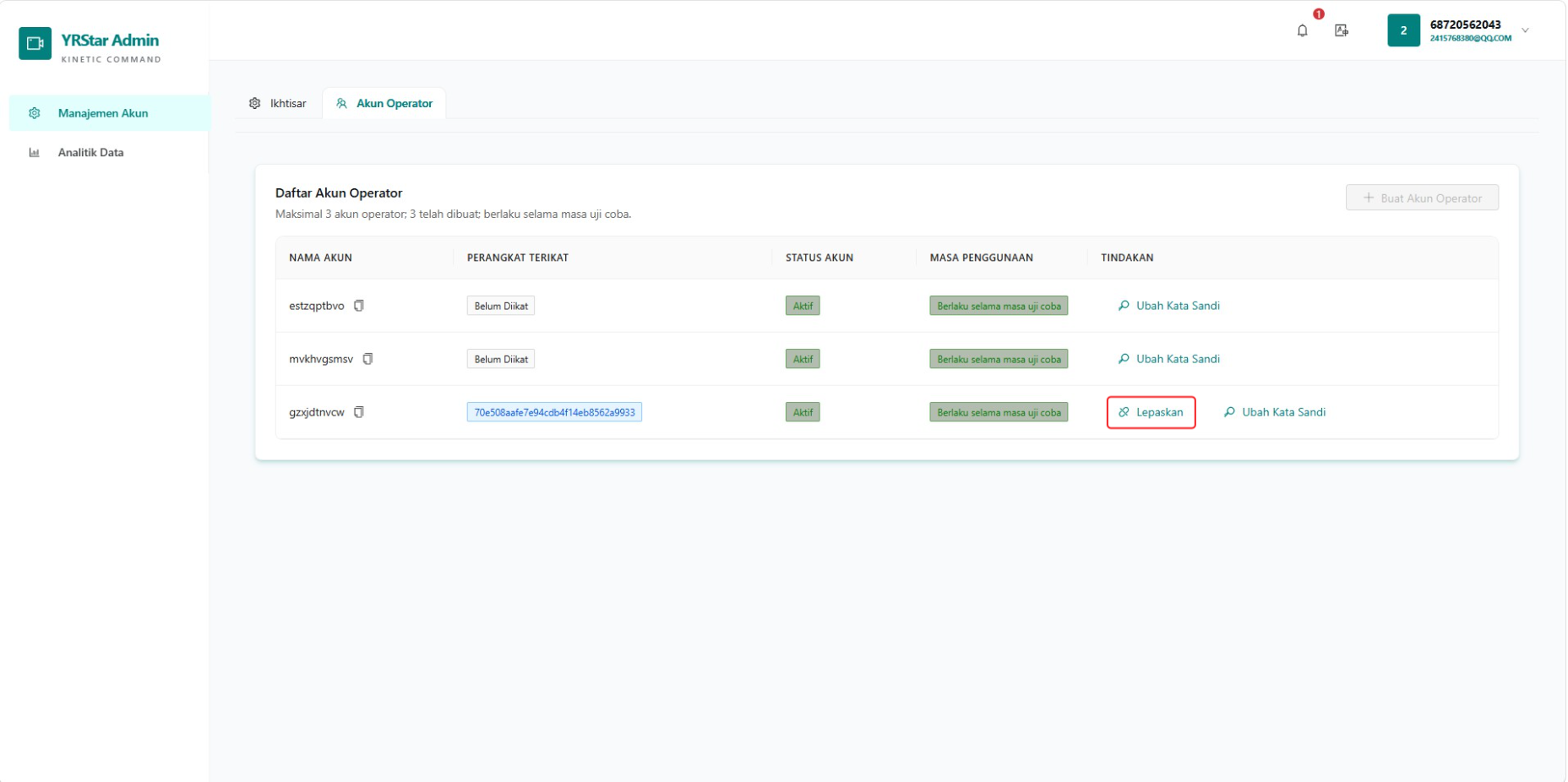Click the Aktif status of estzqptbvo
Image resolution: width=1568 pixels, height=782 pixels.
coord(803,306)
